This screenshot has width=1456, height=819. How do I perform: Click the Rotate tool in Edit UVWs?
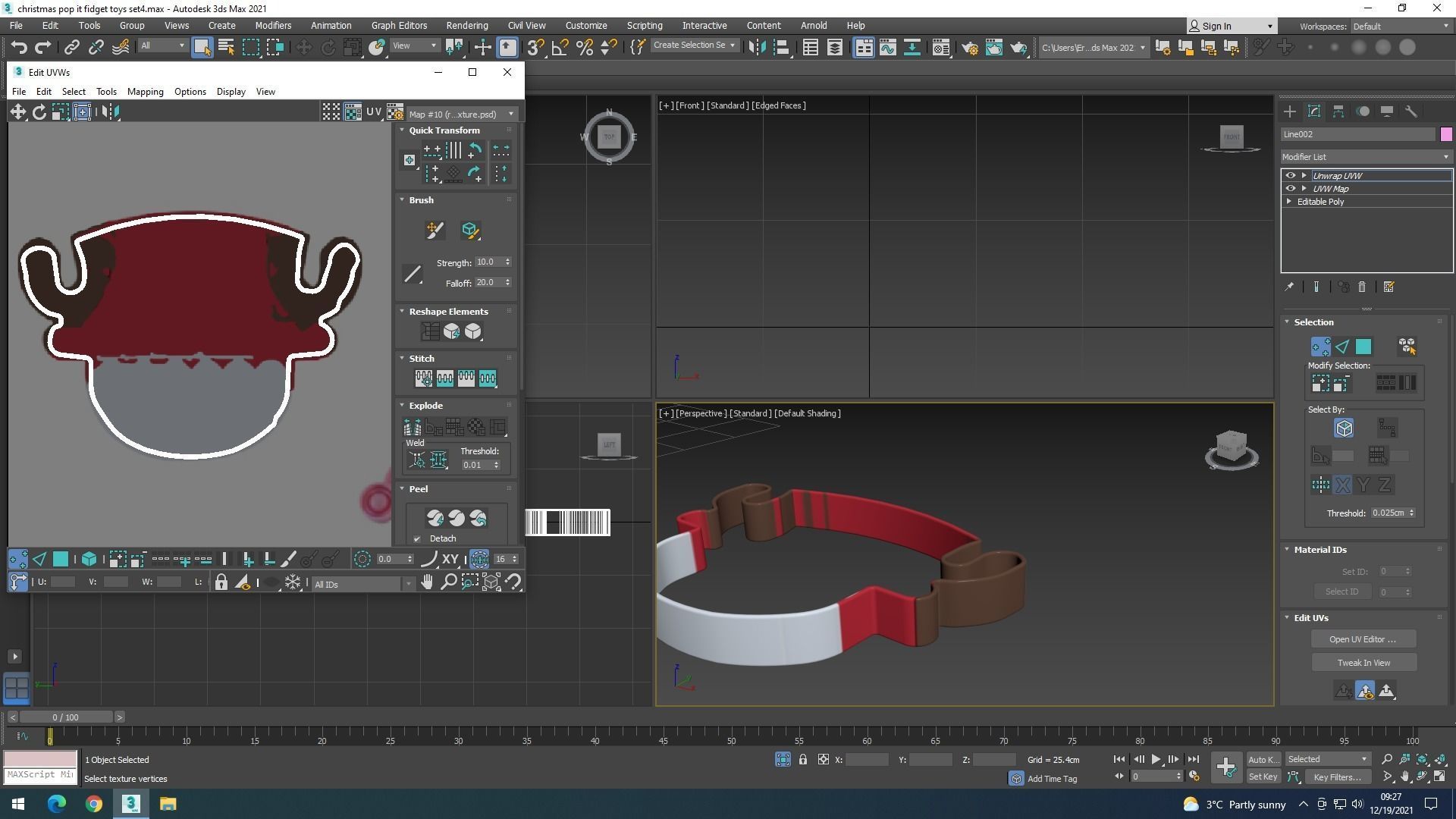pos(39,112)
